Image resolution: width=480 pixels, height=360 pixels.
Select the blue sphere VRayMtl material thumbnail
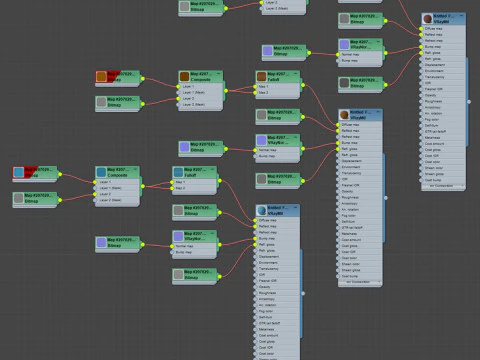pyautogui.click(x=262, y=210)
